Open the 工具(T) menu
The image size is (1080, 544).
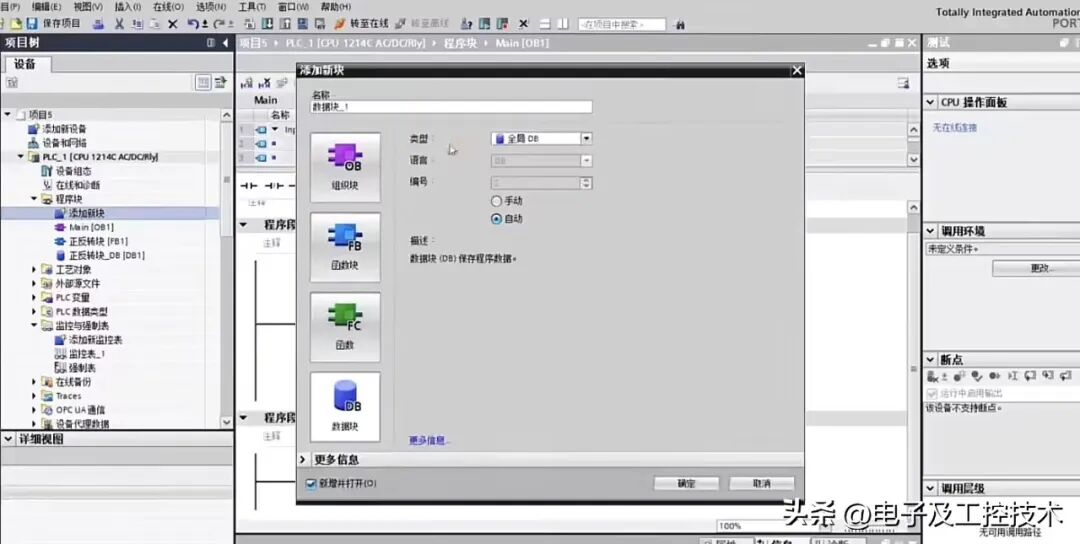point(252,7)
